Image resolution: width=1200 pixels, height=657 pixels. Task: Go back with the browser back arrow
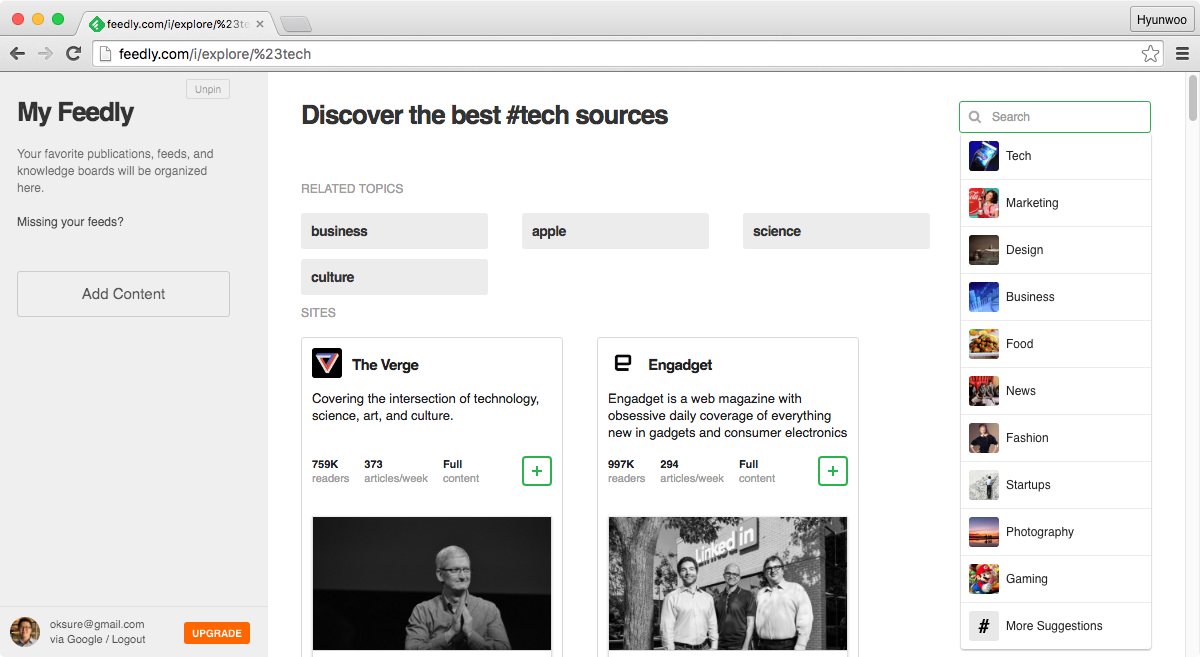coord(17,54)
